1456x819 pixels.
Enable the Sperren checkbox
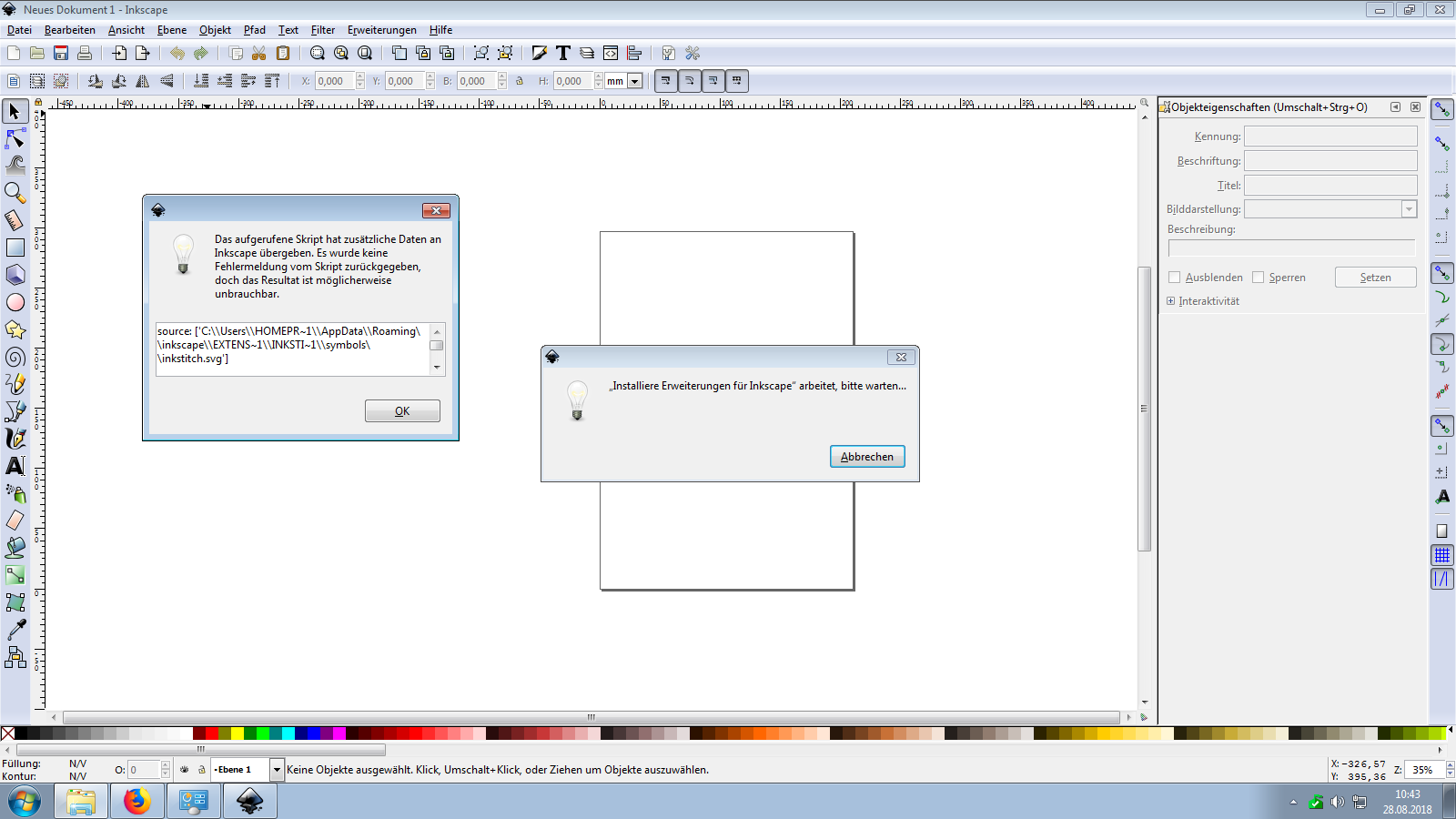[1259, 278]
